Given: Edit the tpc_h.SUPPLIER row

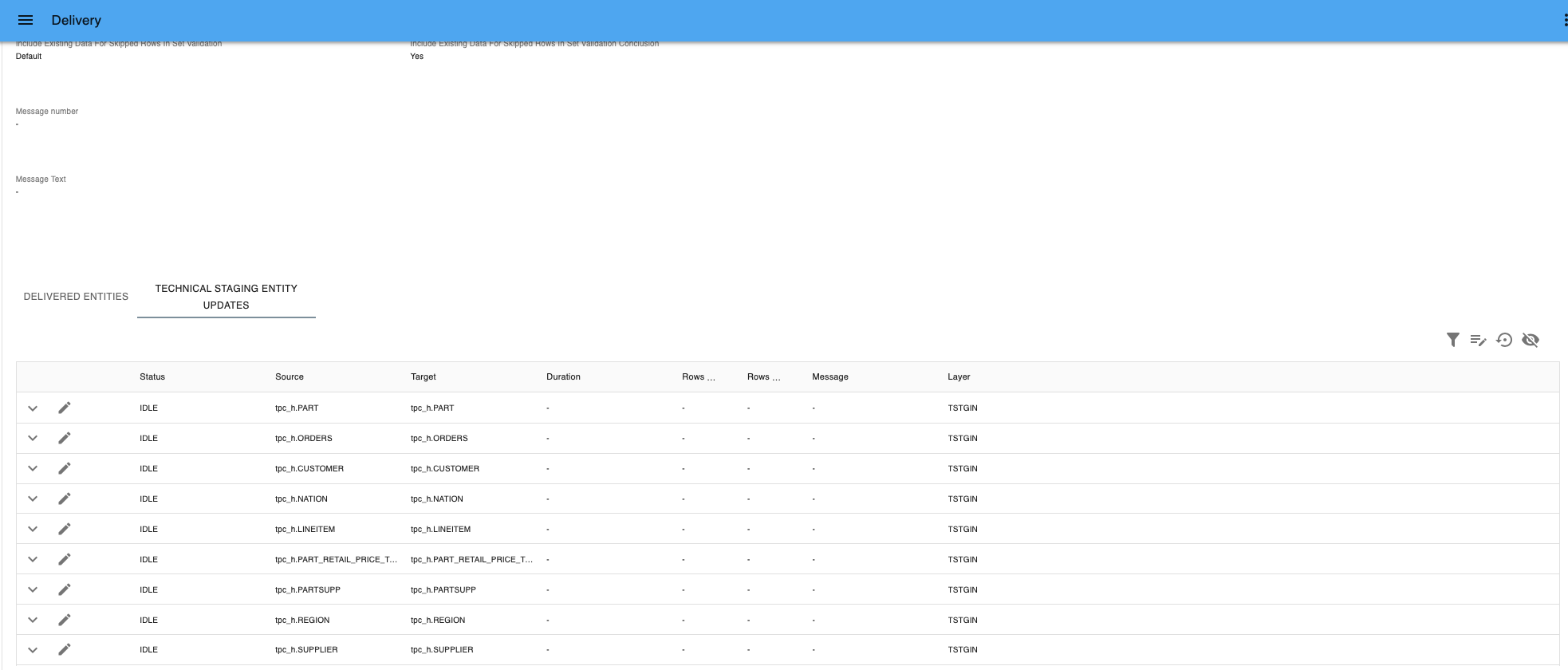Looking at the screenshot, I should coord(65,649).
